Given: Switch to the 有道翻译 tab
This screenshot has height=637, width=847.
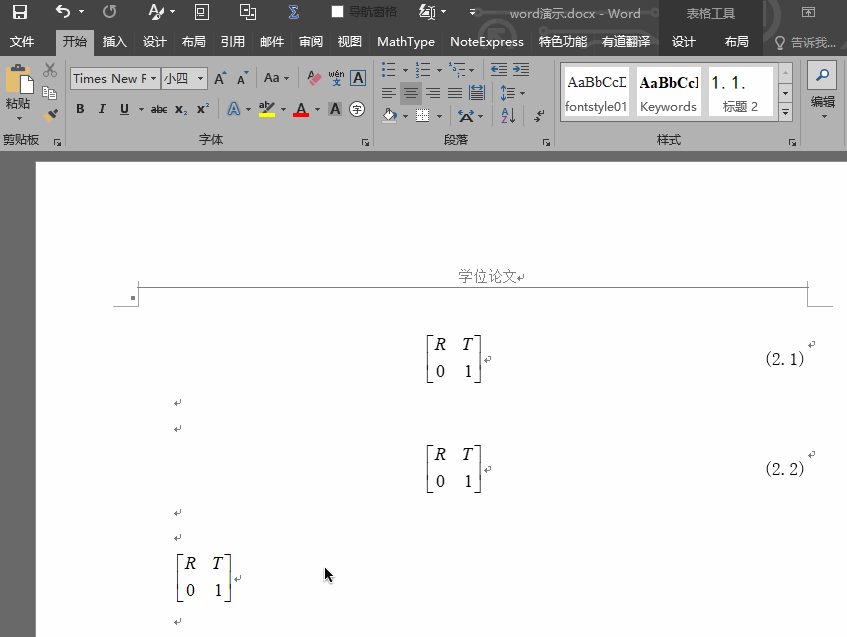Looking at the screenshot, I should pos(626,42).
